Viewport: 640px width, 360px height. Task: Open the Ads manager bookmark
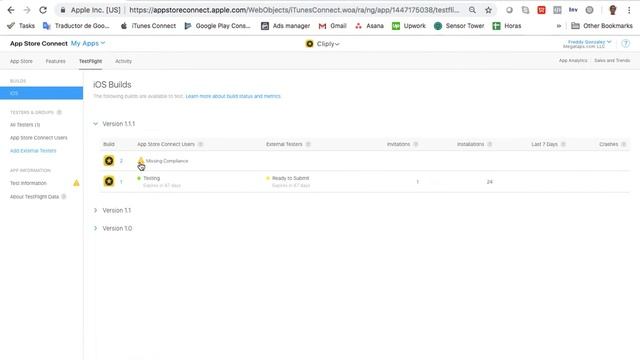point(285,26)
